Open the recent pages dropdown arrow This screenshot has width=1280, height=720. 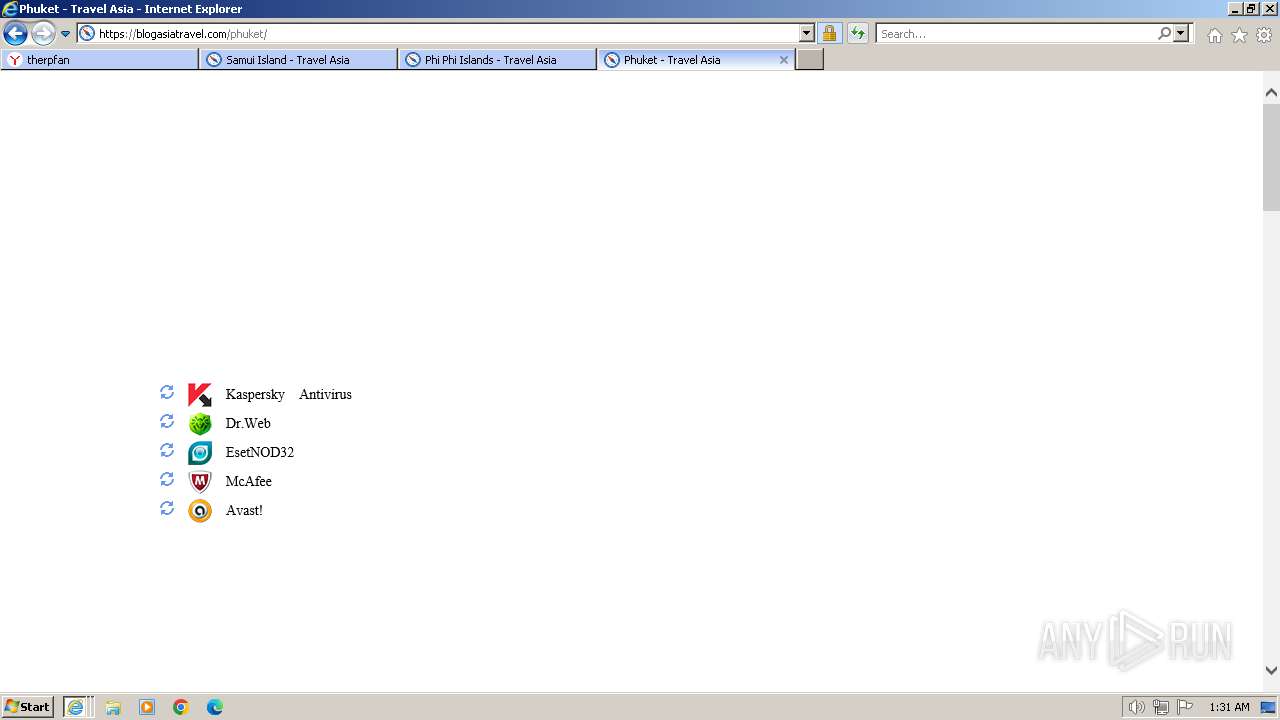[x=66, y=34]
